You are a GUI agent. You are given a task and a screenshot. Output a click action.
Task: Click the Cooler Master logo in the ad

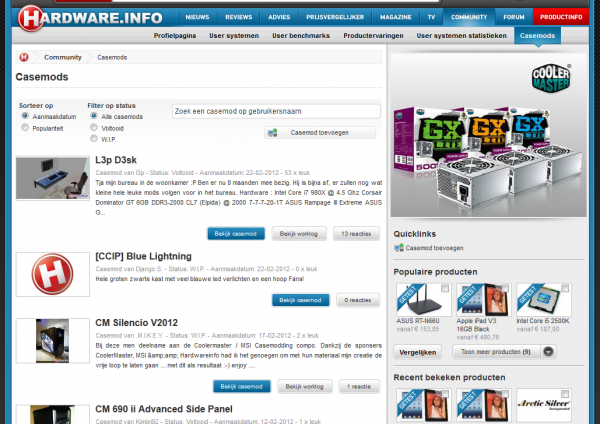(x=551, y=78)
